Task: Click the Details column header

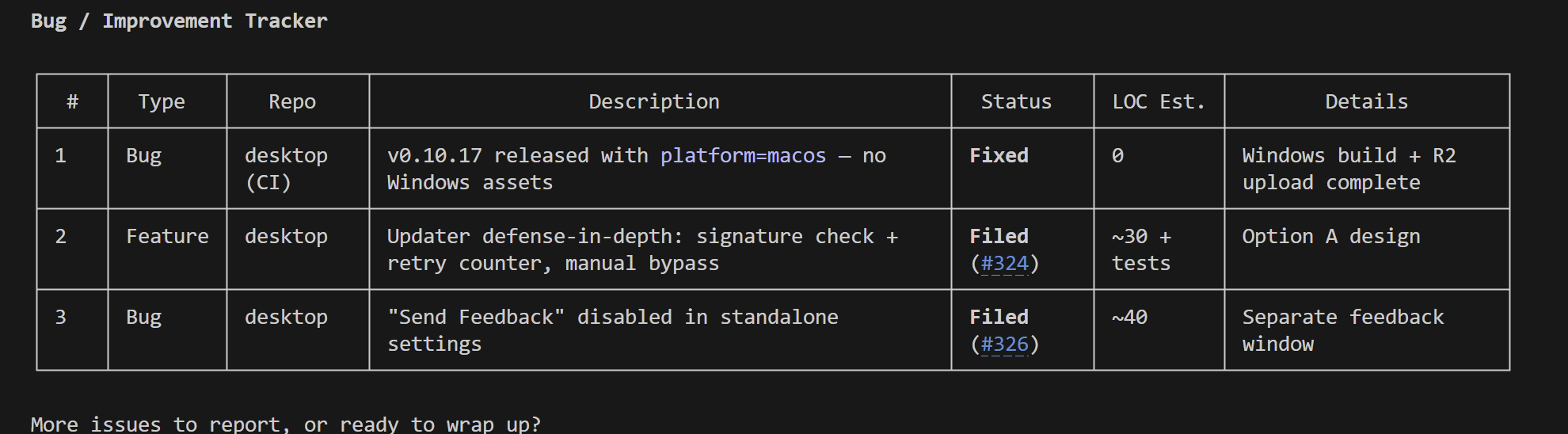Action: click(x=1366, y=102)
